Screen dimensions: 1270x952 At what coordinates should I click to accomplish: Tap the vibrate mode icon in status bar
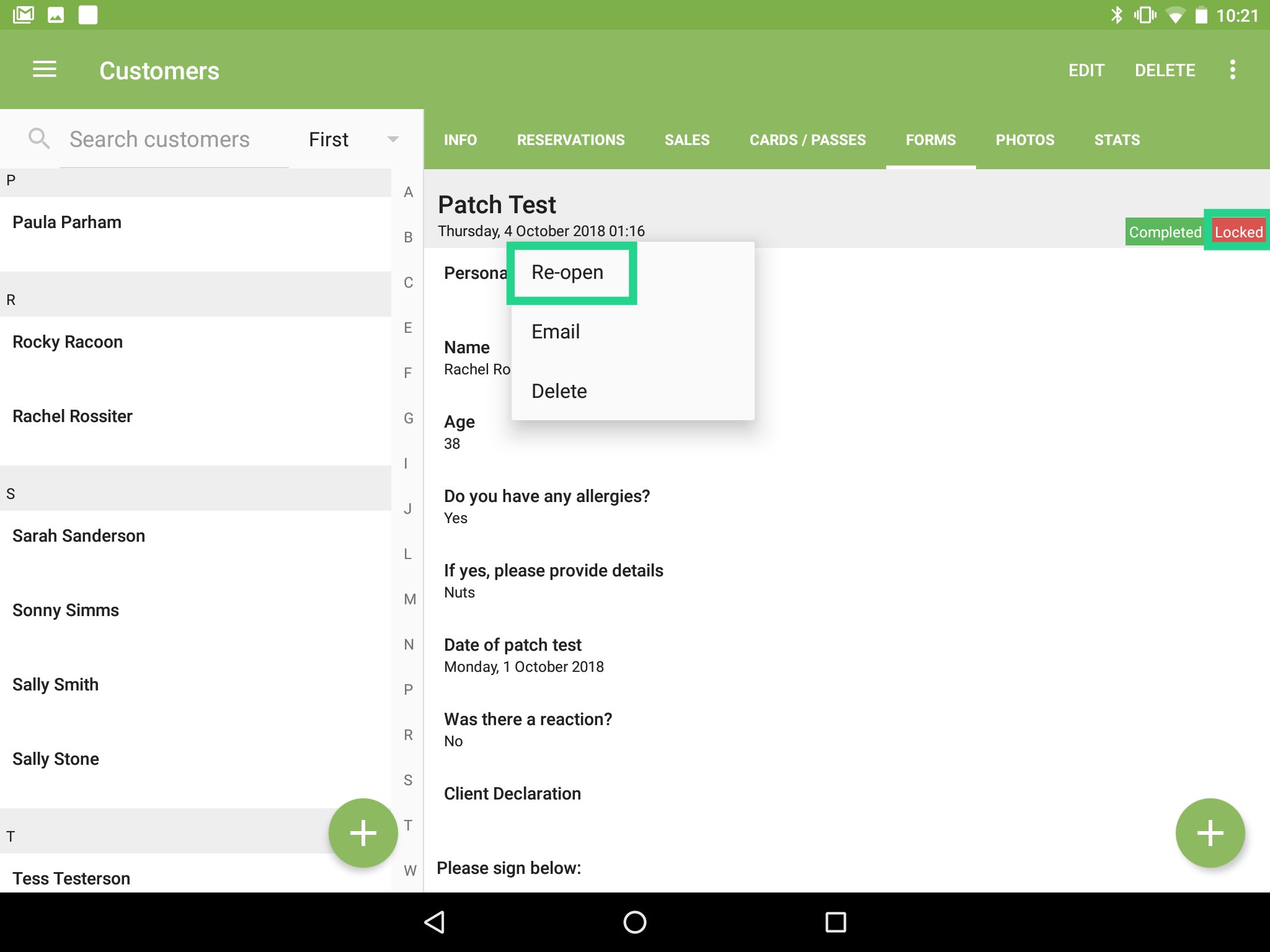(x=1145, y=15)
